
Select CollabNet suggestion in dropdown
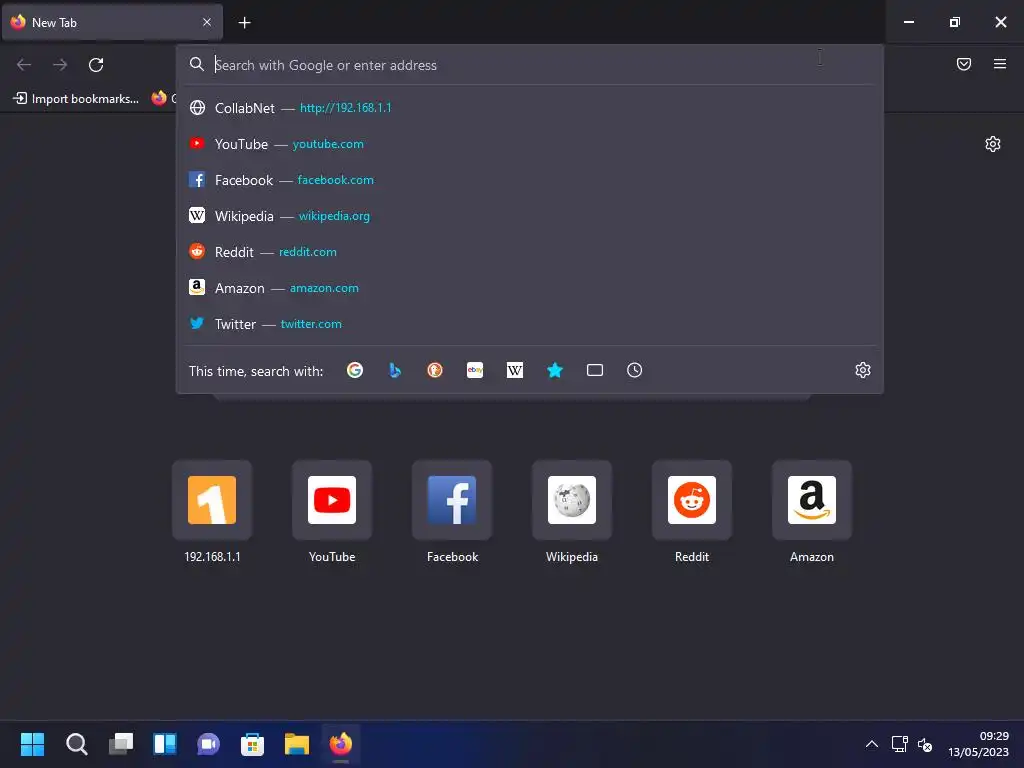coord(529,108)
